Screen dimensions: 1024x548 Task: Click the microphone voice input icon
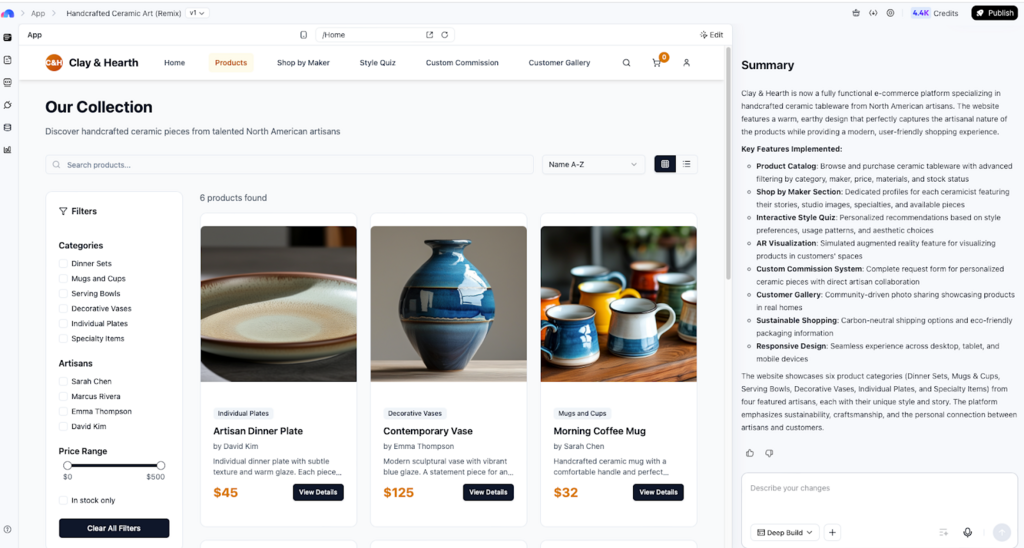tap(967, 532)
